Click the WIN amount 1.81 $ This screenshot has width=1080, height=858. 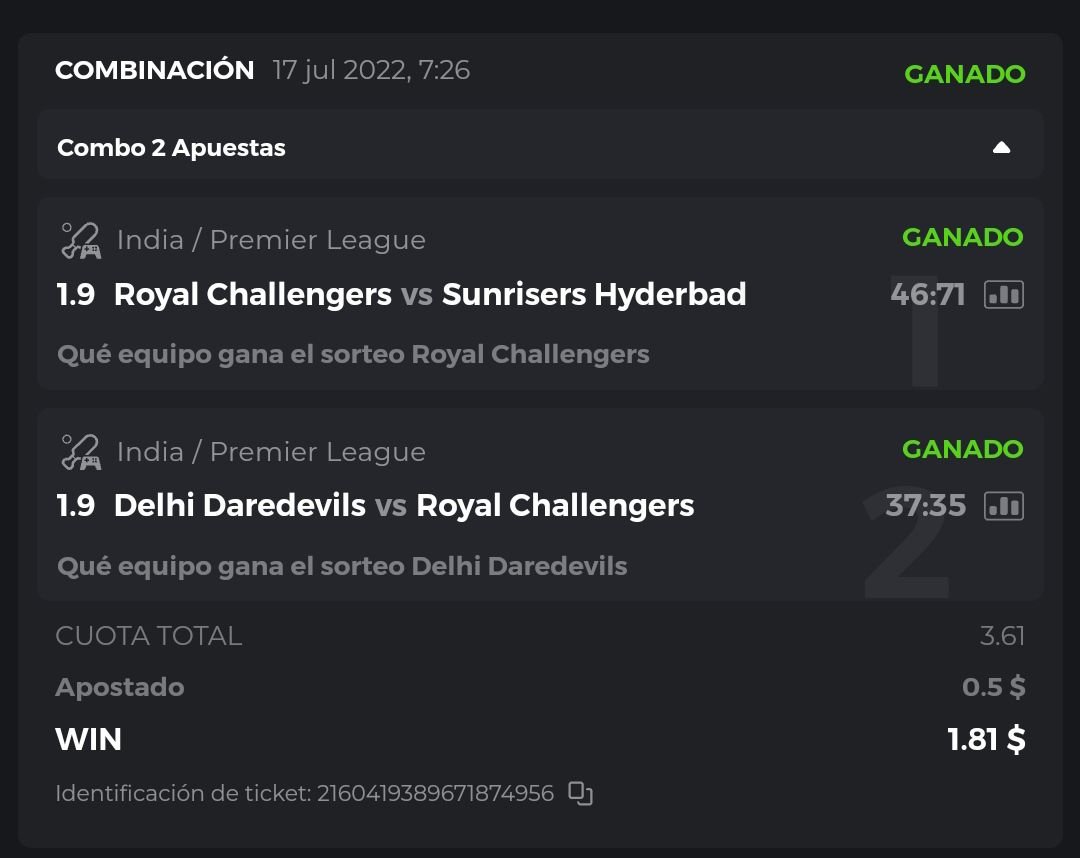pyautogui.click(x=986, y=739)
